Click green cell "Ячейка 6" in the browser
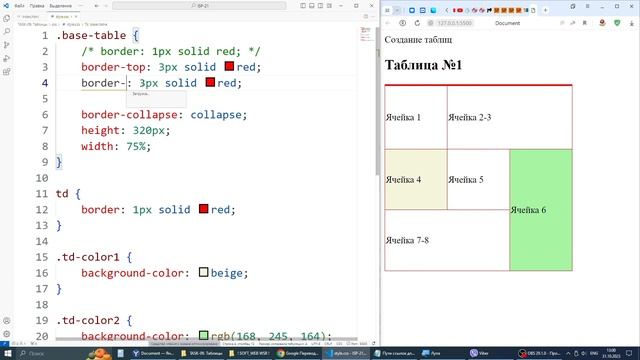Screen dimensions: 640x360 tap(541, 210)
